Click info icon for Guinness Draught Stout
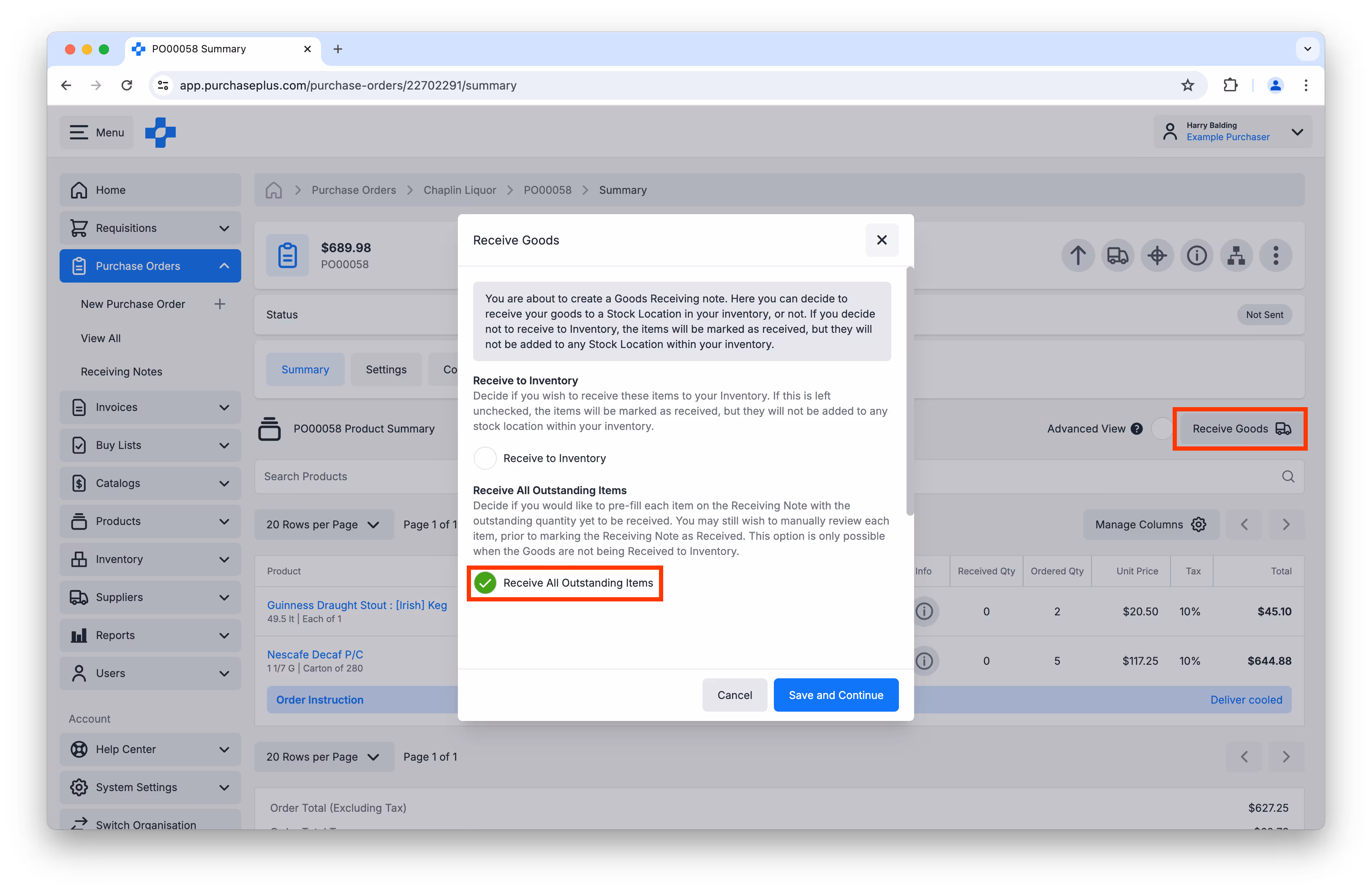This screenshot has width=1372, height=892. pos(924,611)
